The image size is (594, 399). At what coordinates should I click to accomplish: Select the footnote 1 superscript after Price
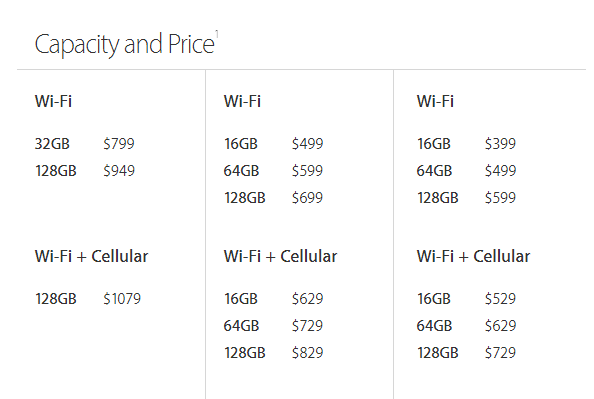point(217,34)
